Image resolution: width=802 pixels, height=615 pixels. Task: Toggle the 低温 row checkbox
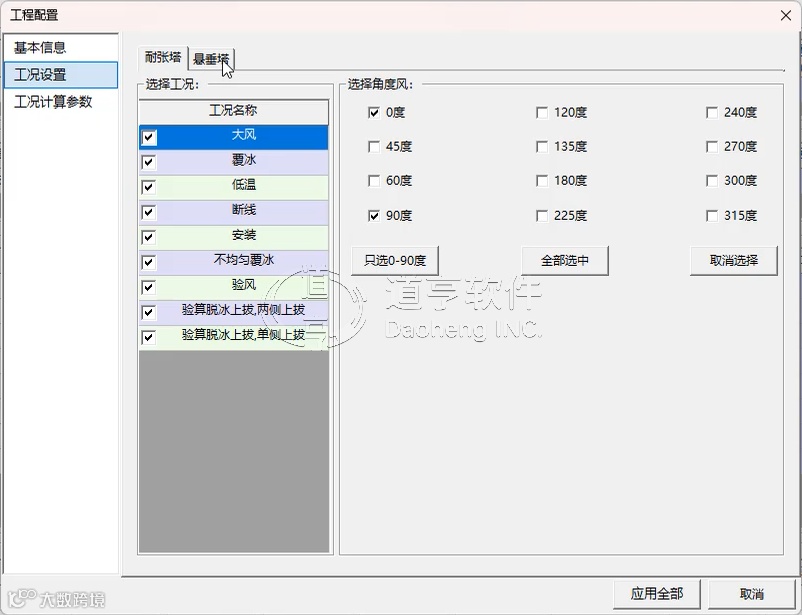point(149,187)
